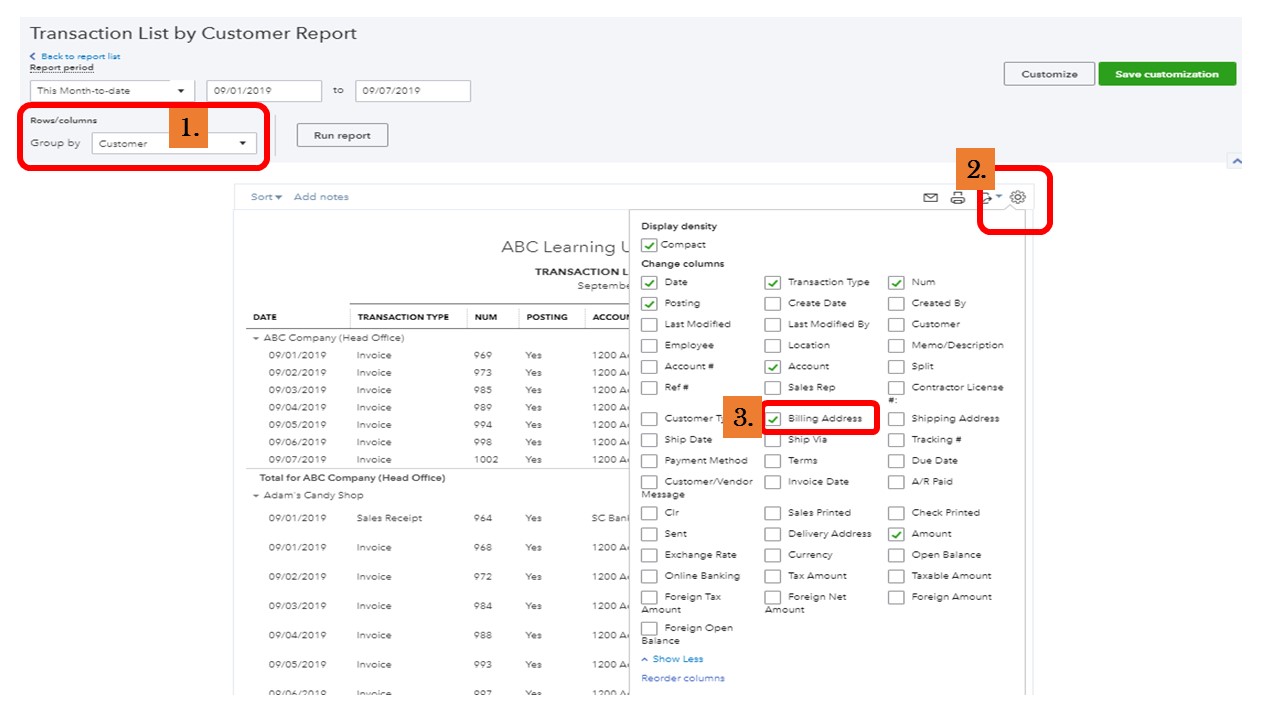
Task: Click Add notes in report toolbar
Action: click(x=321, y=197)
